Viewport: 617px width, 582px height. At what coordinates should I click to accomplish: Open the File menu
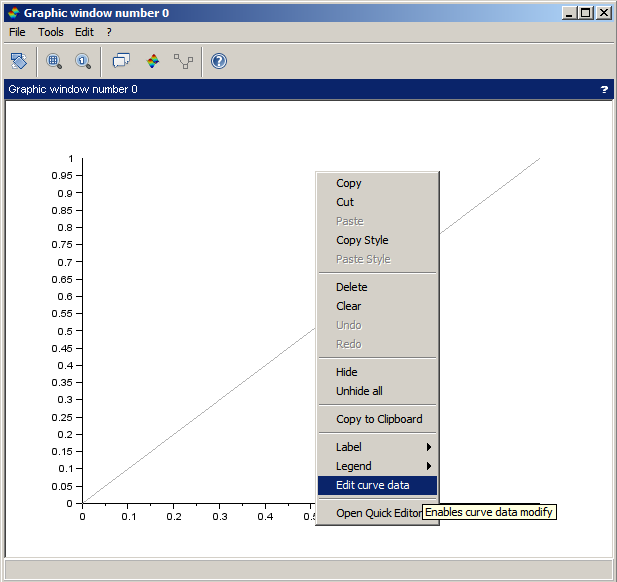(17, 32)
